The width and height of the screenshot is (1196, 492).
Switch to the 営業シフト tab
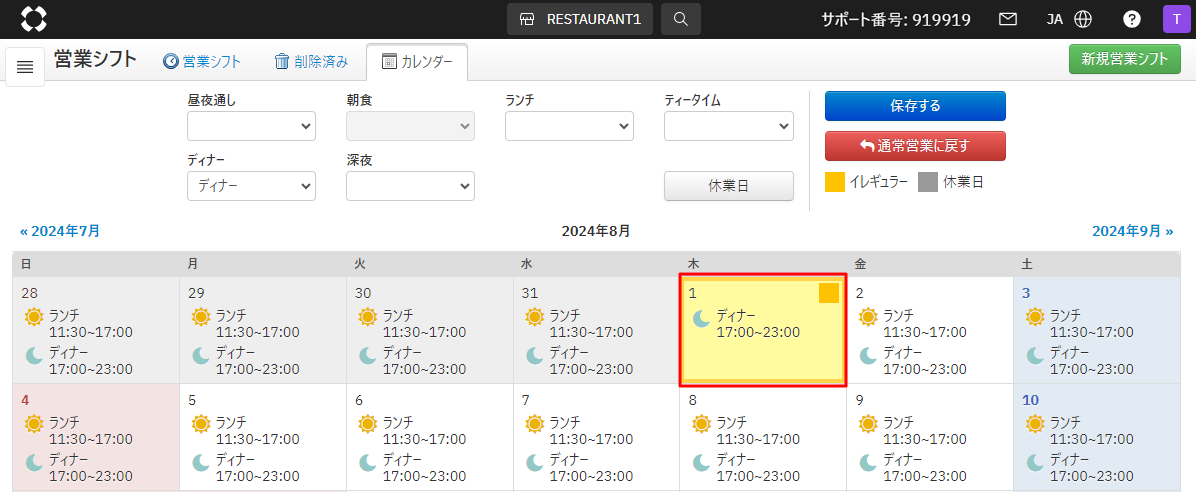(x=202, y=62)
